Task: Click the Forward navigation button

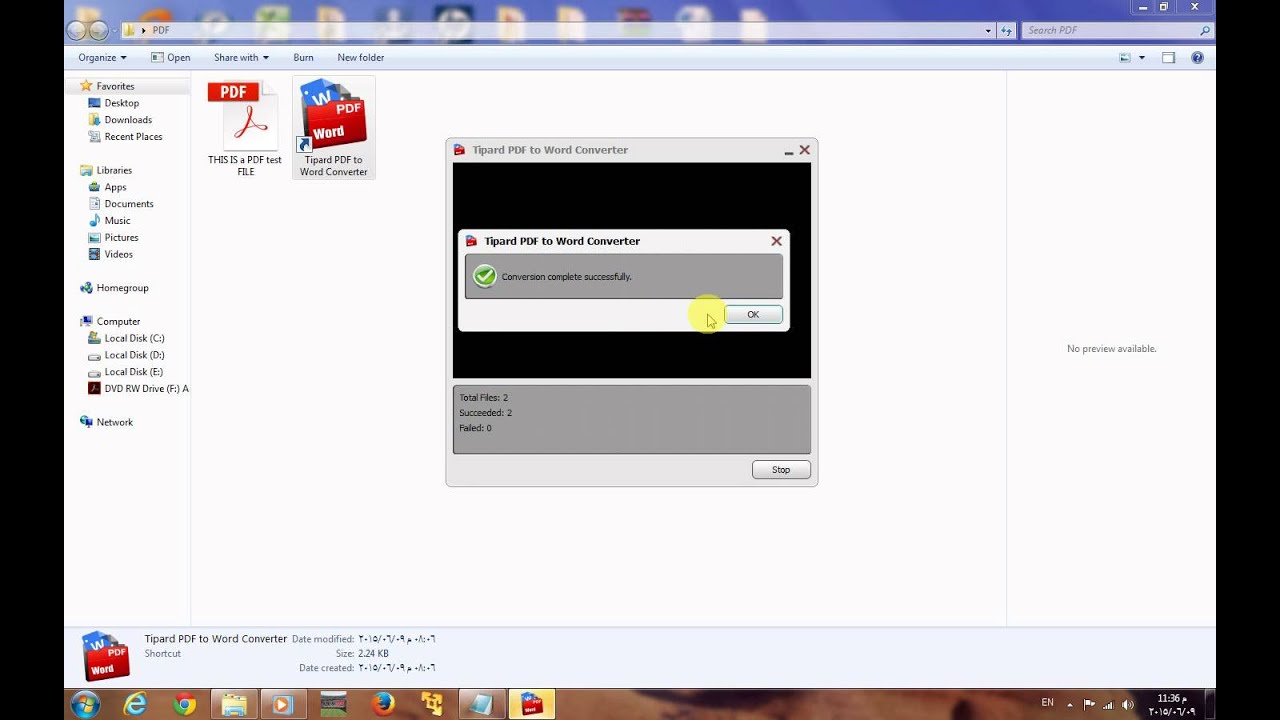Action: coord(98,30)
